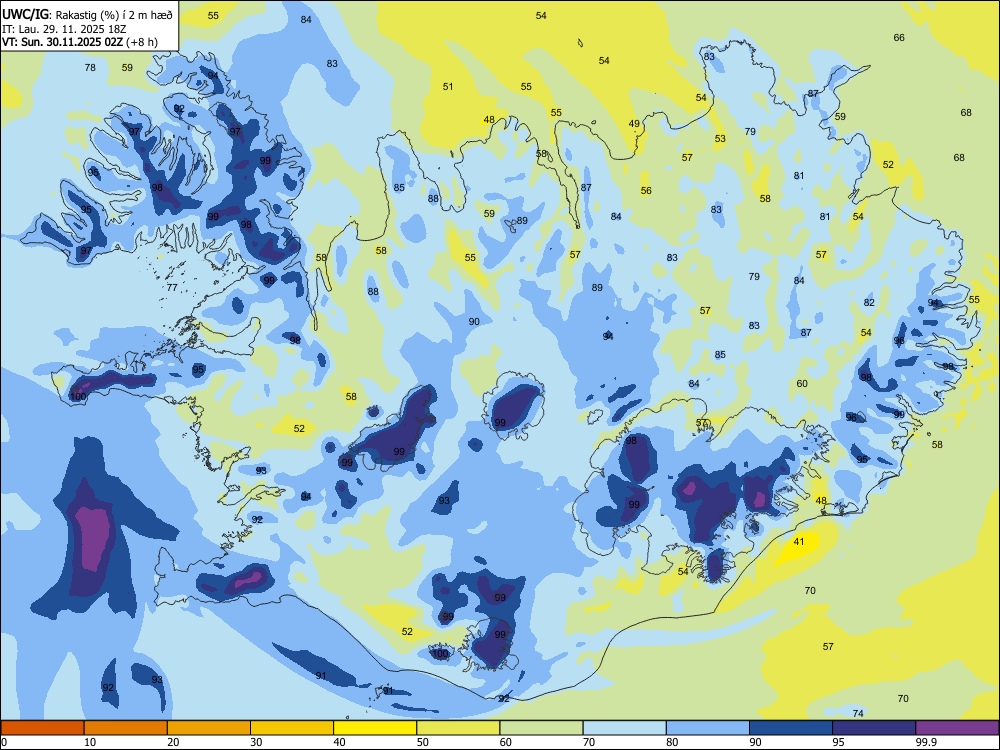Select the '50' legend scale label

(422, 742)
